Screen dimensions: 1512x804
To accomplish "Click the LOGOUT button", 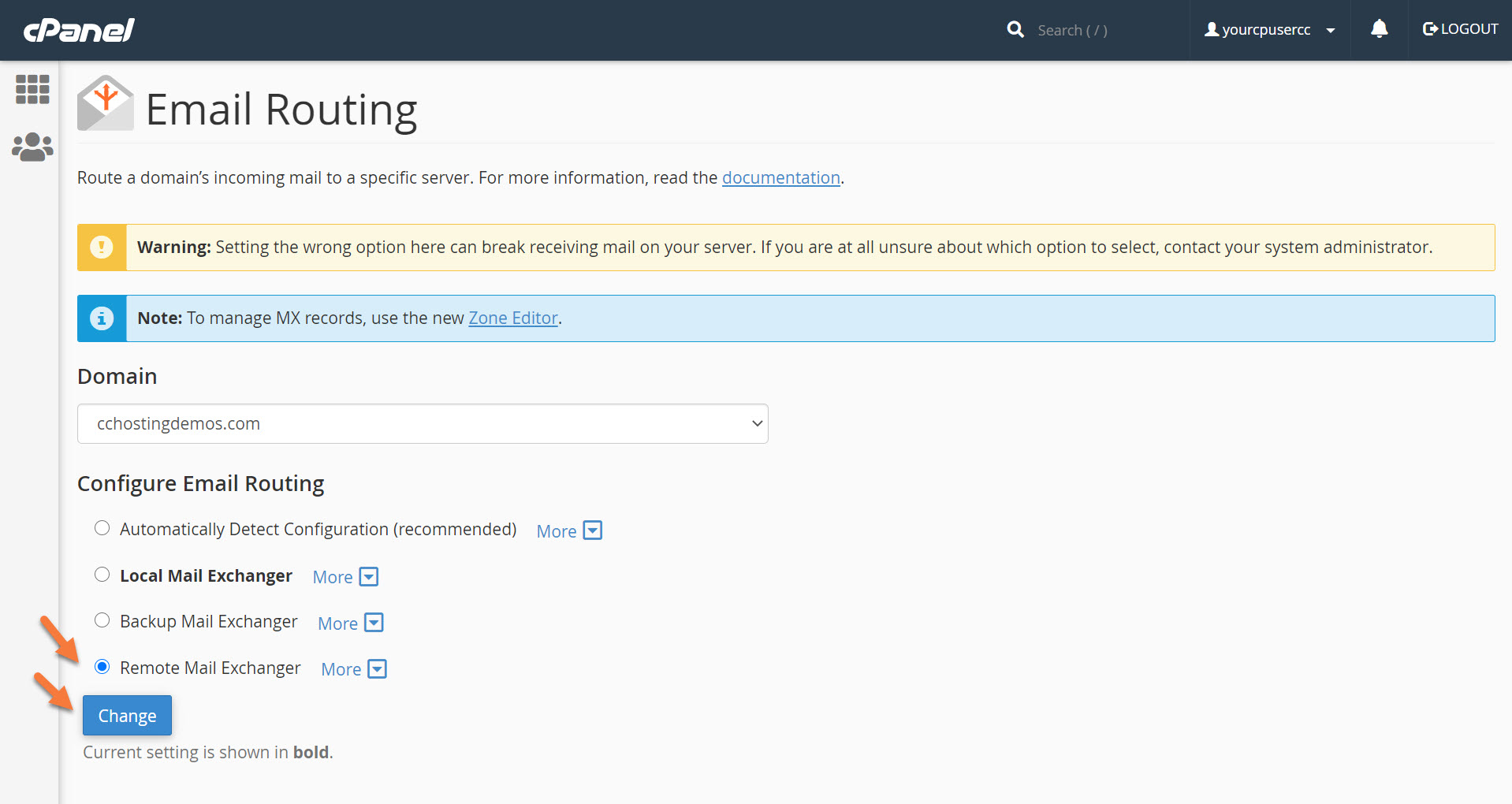I will (x=1460, y=29).
